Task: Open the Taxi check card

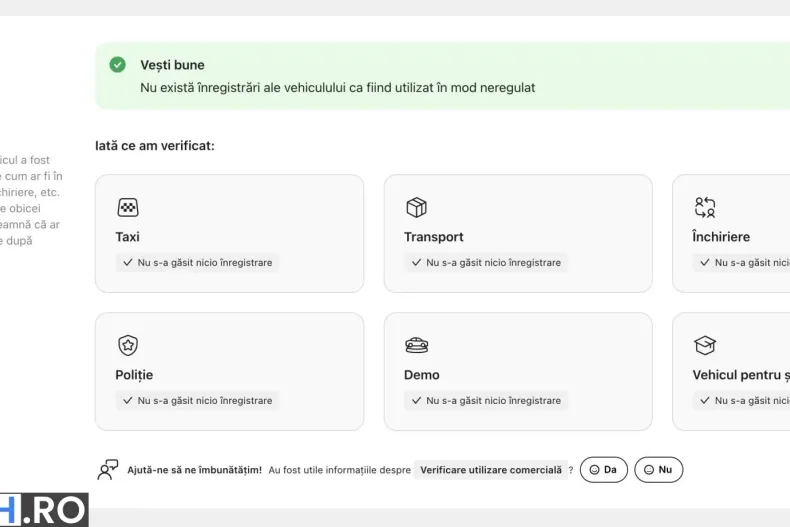Action: [x=229, y=233]
